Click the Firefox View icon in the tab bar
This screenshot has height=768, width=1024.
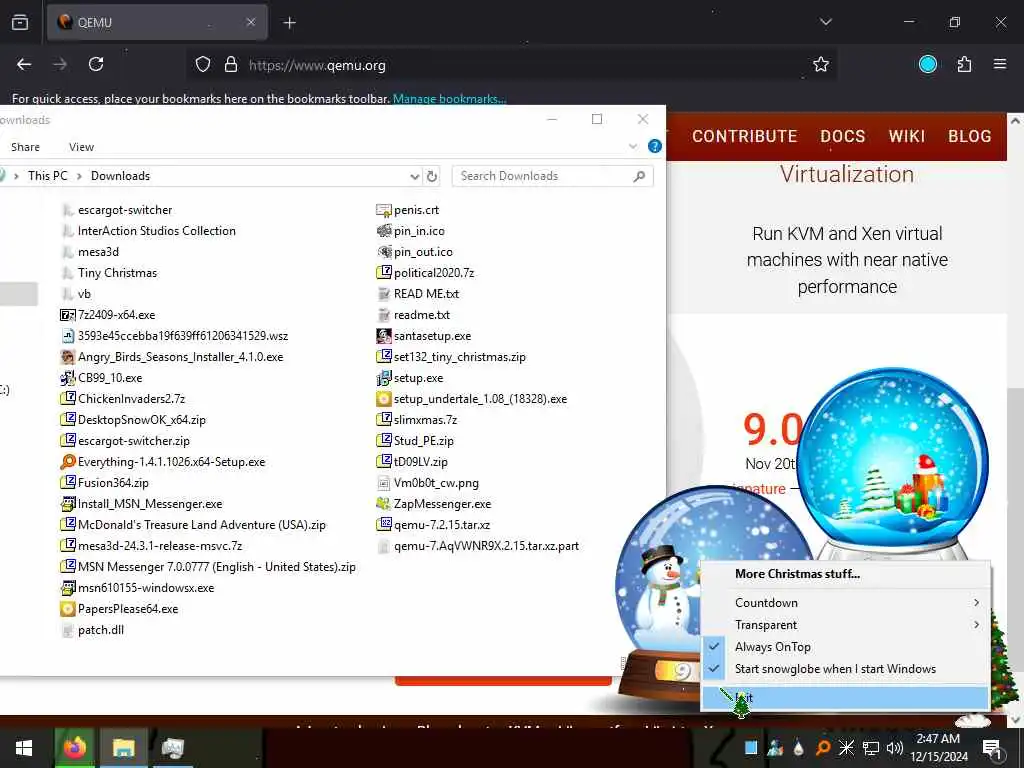pyautogui.click(x=20, y=23)
